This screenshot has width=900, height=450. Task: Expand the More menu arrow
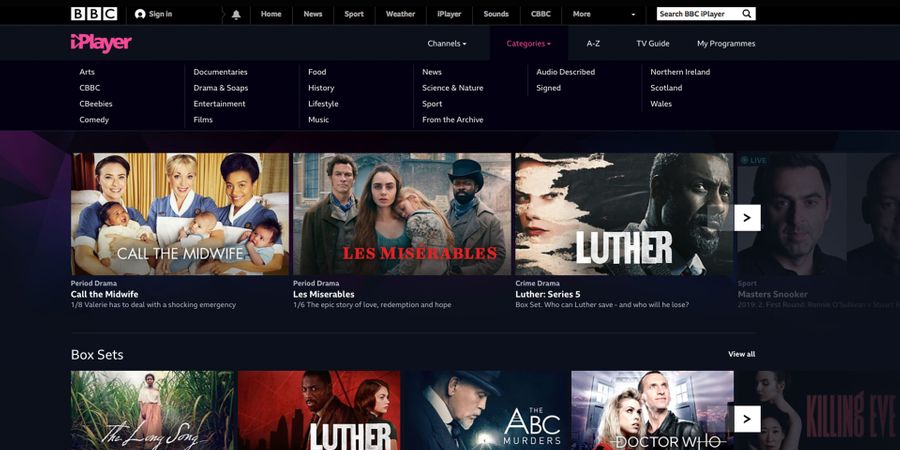pyautogui.click(x=634, y=14)
